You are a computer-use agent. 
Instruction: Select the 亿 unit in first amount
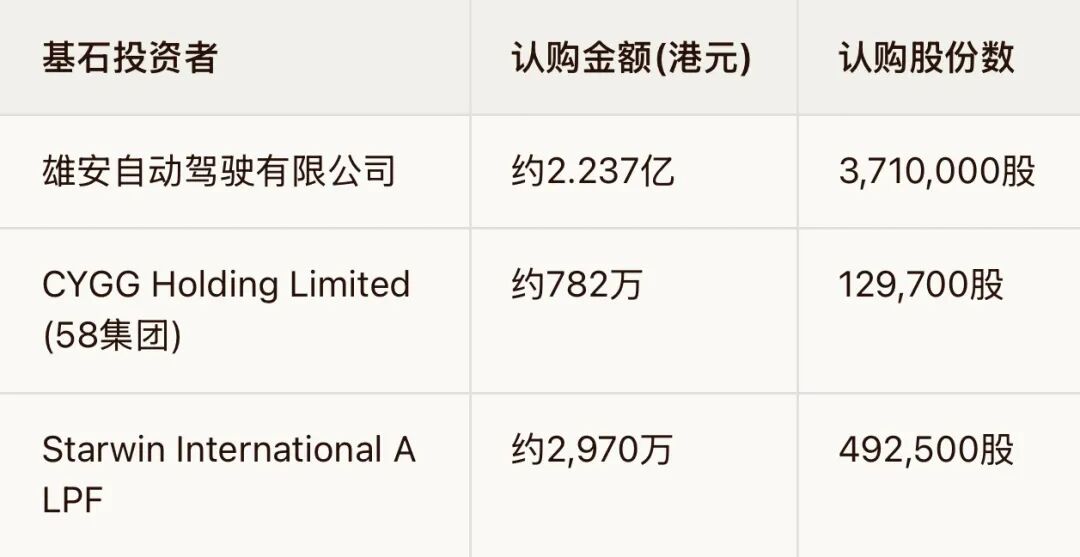click(658, 171)
